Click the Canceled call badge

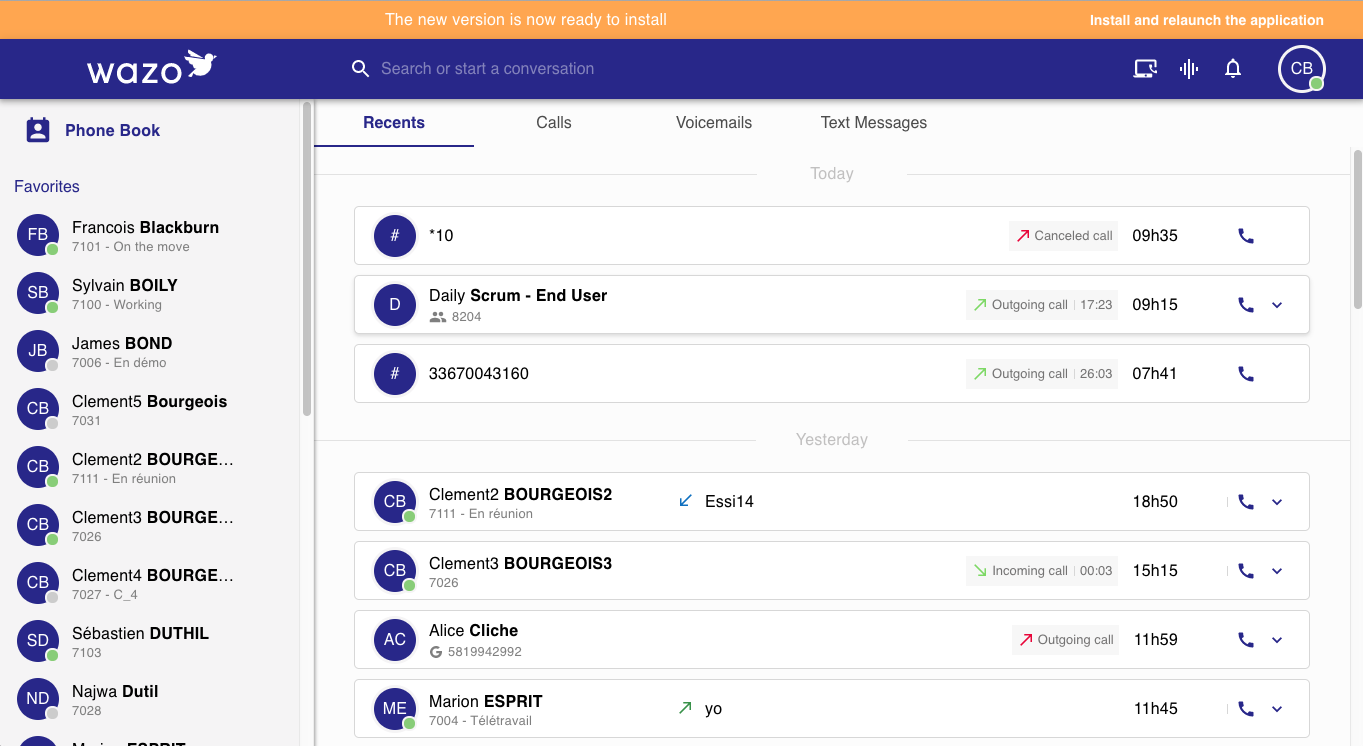pos(1064,236)
